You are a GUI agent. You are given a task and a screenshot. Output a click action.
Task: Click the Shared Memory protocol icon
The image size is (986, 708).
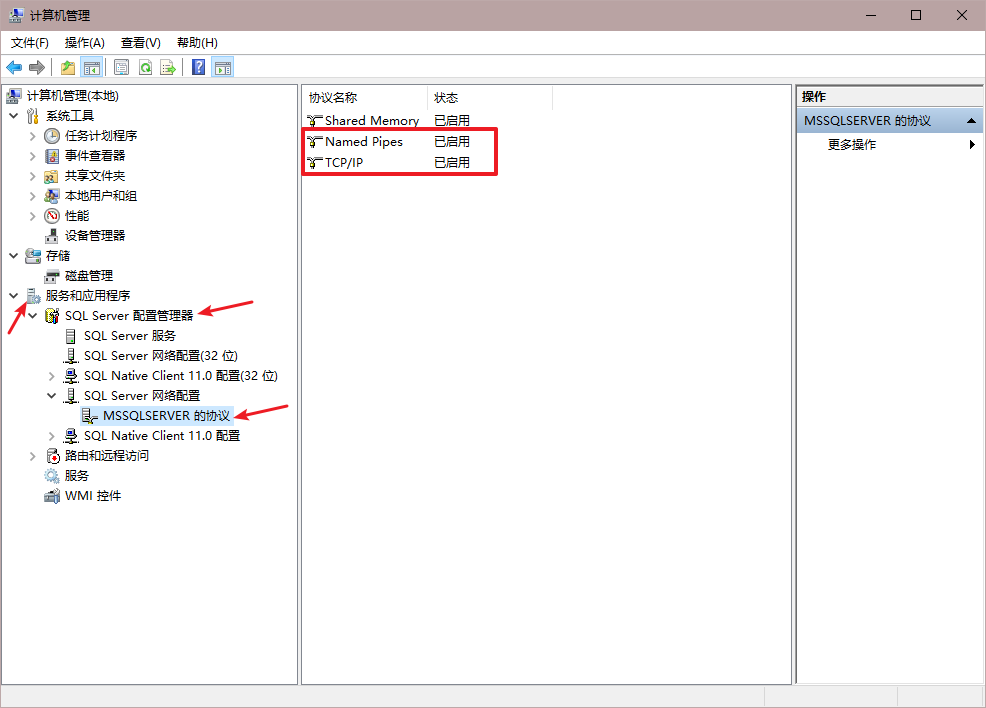click(314, 120)
